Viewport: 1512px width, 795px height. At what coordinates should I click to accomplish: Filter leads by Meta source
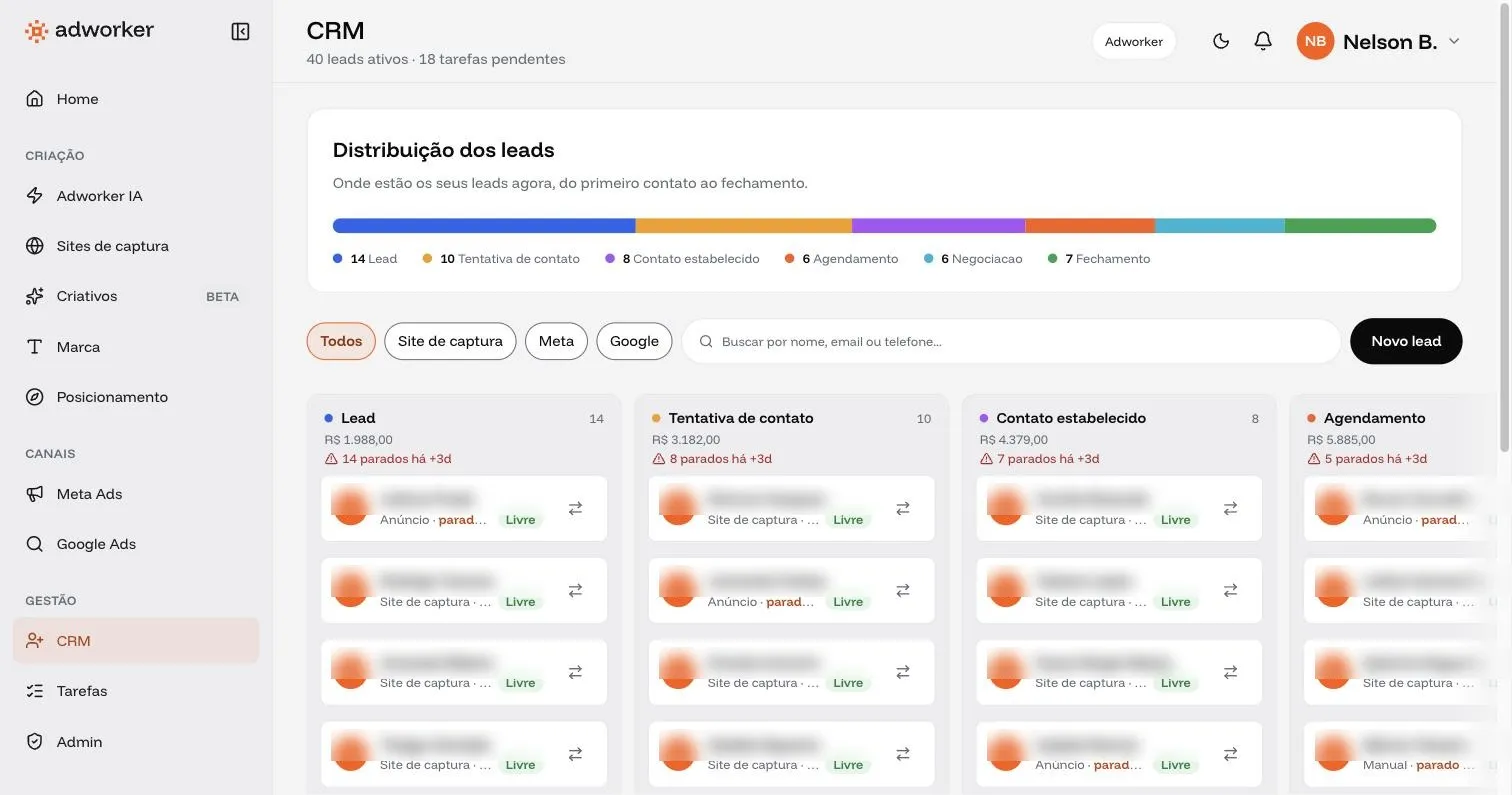point(556,341)
